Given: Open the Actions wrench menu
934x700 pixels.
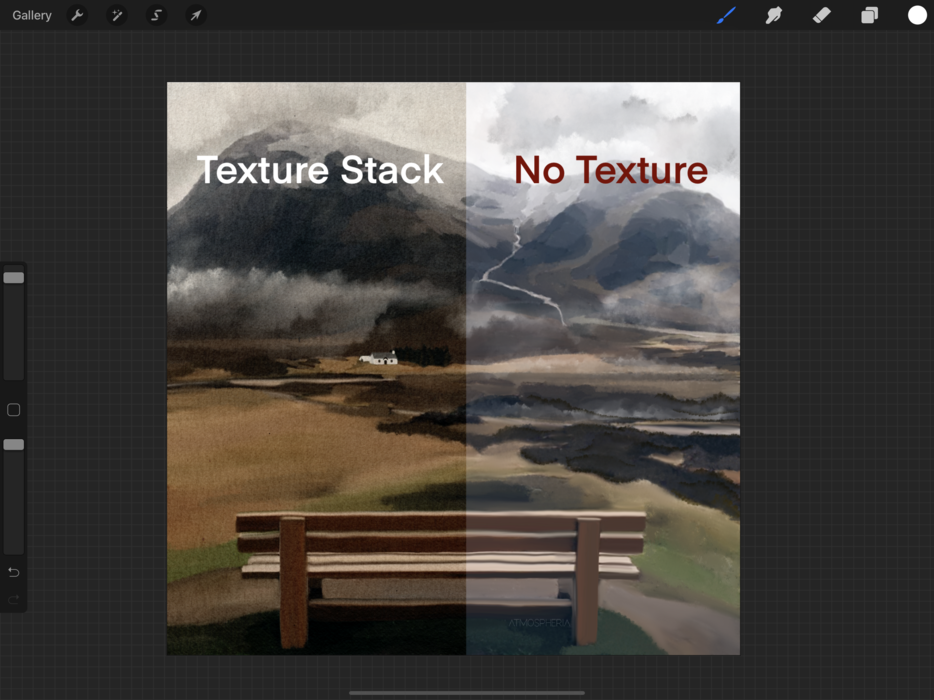Looking at the screenshot, I should pos(77,15).
